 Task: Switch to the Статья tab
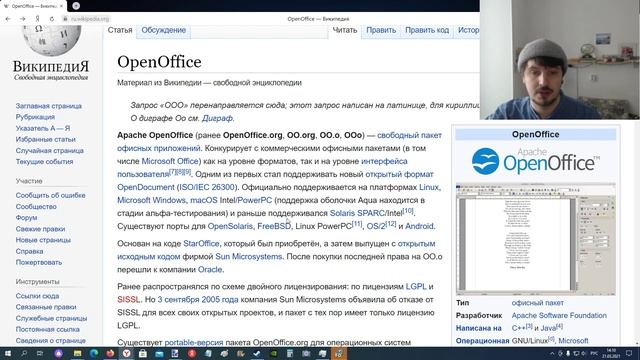[120, 30]
